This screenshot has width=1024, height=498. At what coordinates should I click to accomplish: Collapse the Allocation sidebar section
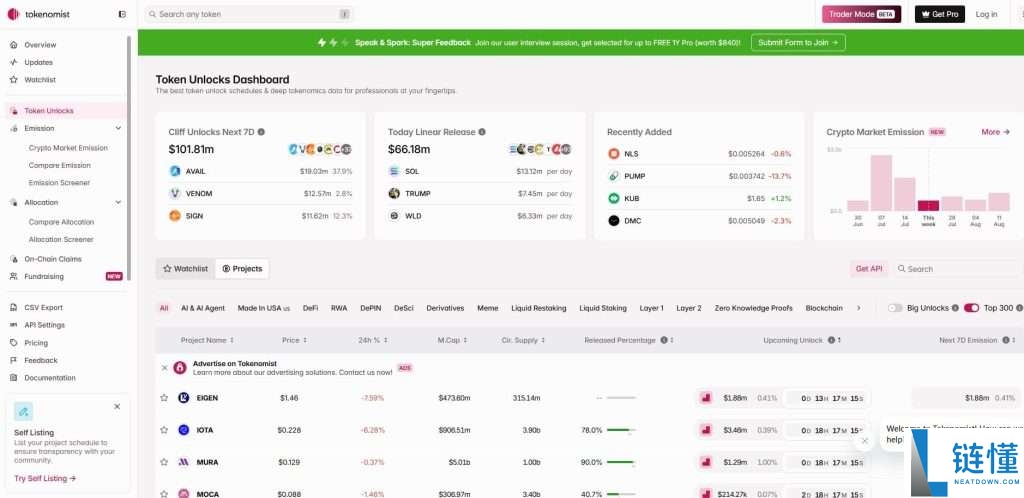click(x=118, y=202)
